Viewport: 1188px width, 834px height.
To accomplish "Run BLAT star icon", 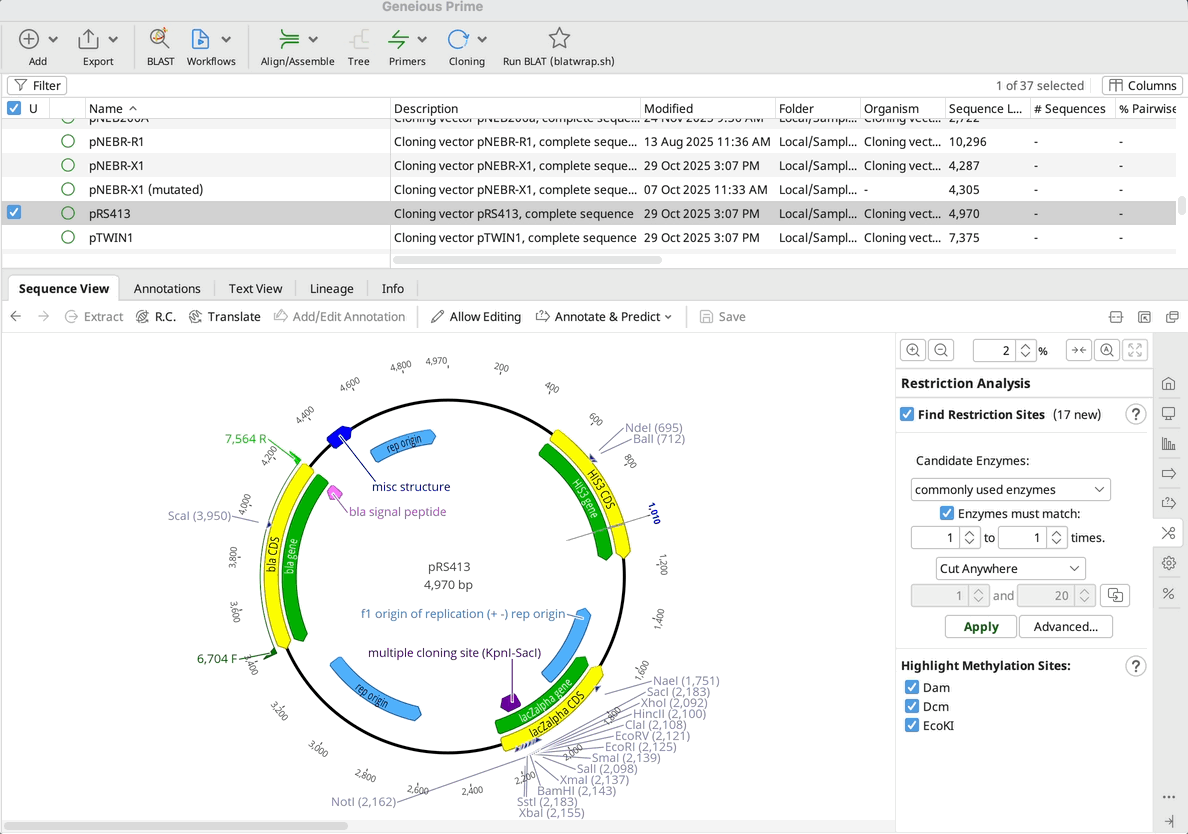I will pyautogui.click(x=559, y=40).
